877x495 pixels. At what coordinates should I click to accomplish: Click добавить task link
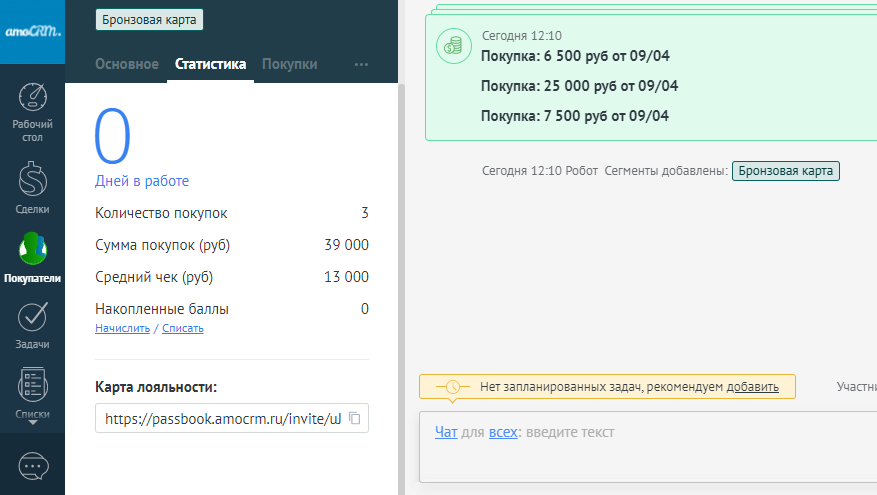pyautogui.click(x=752, y=386)
